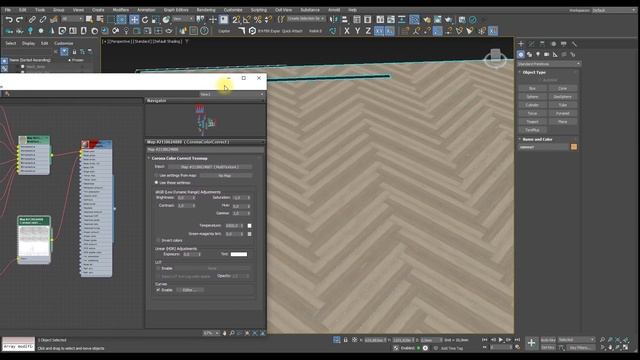This screenshot has height=360, width=640.
Task: Click the Mirror tool icon
Action: point(334,20)
